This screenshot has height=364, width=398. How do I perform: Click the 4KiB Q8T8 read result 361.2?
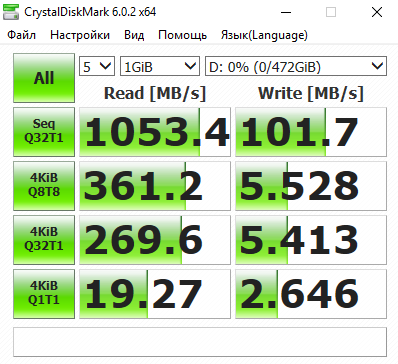pos(155,186)
